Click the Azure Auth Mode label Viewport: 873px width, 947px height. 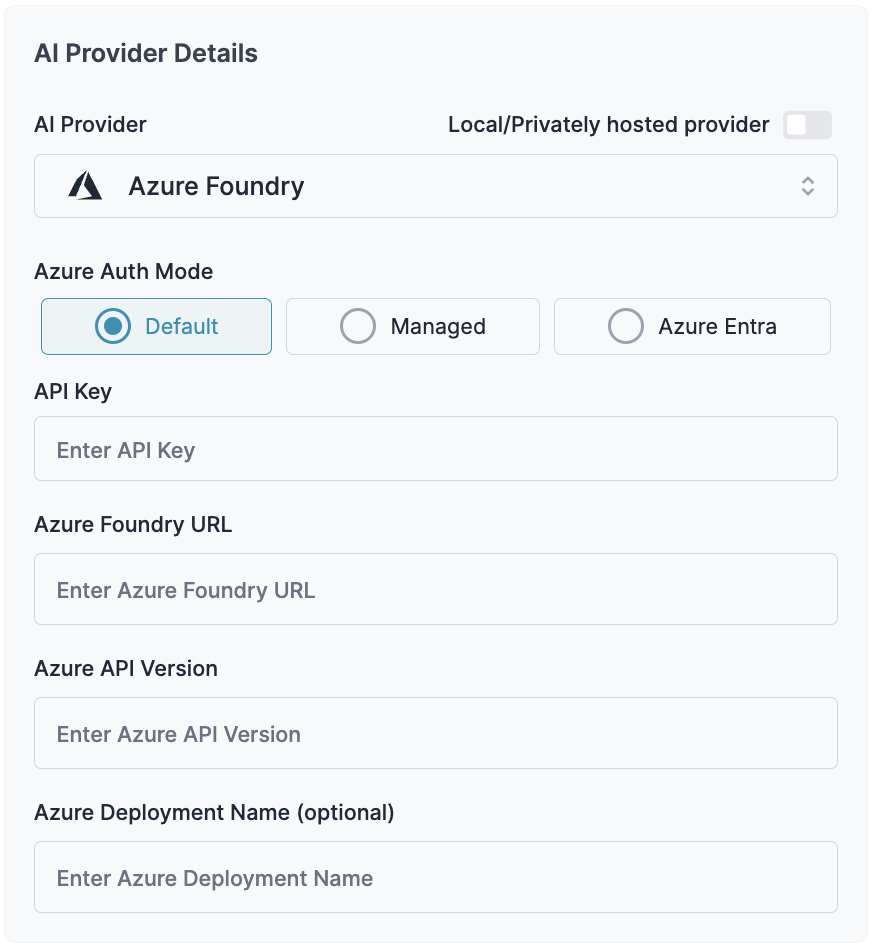pos(123,271)
